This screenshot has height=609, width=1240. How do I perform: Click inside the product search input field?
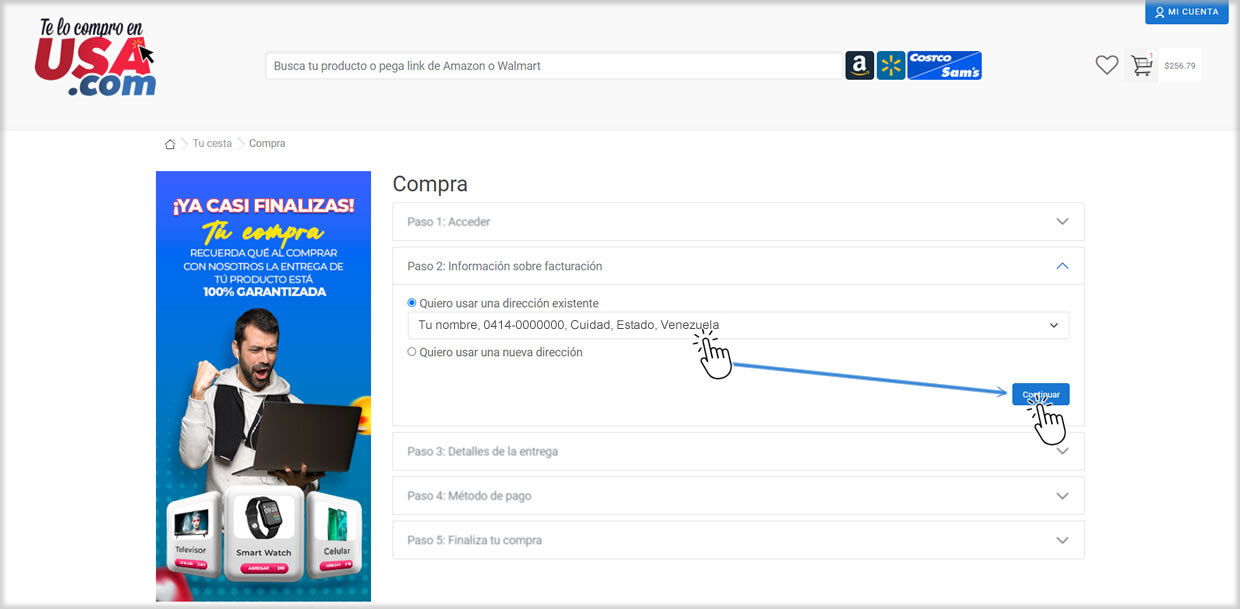[550, 64]
